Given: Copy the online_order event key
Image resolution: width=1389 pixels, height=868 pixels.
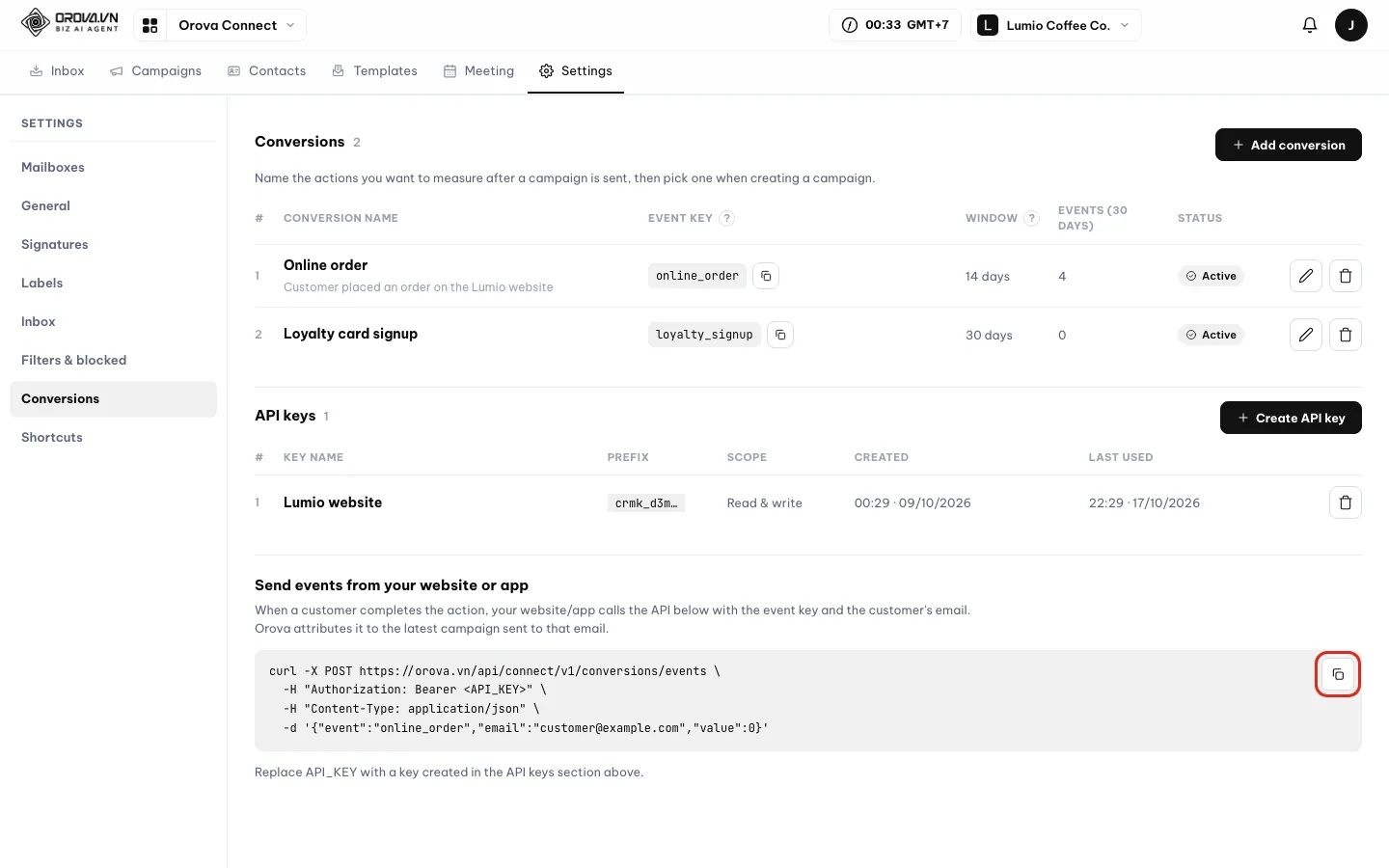Looking at the screenshot, I should click(766, 276).
